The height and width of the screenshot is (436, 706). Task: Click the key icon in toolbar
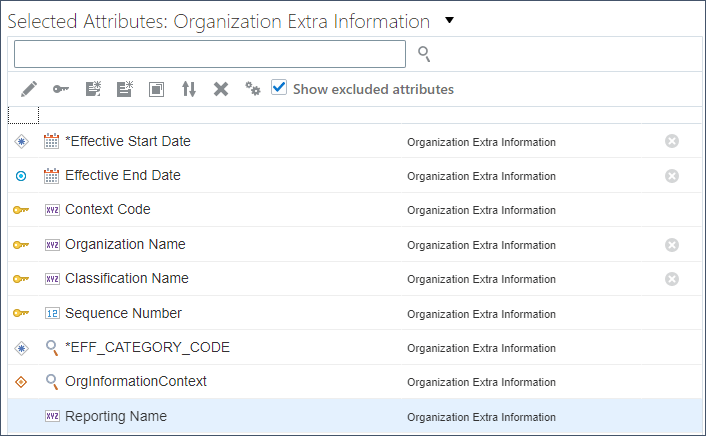click(61, 89)
